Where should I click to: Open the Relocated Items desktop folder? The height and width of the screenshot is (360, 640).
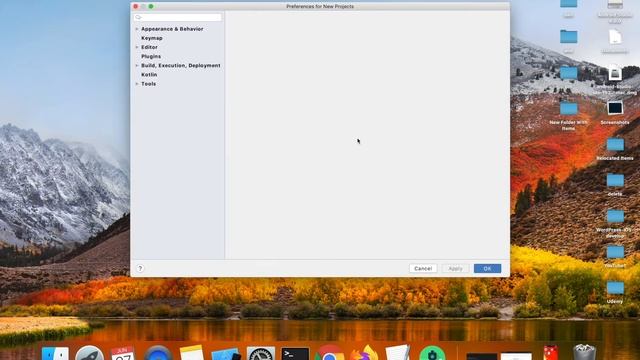pos(615,144)
